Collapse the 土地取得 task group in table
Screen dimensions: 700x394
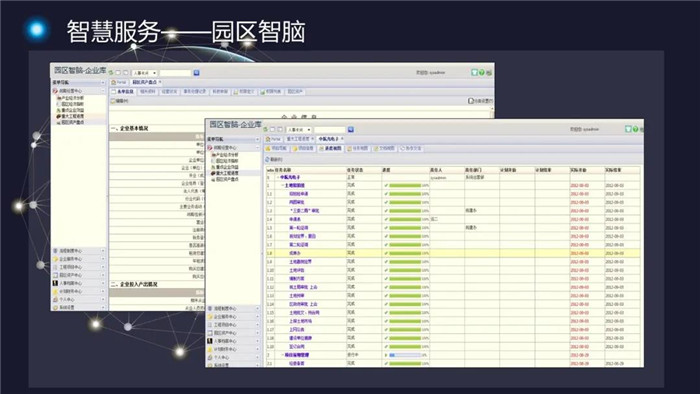coord(282,186)
